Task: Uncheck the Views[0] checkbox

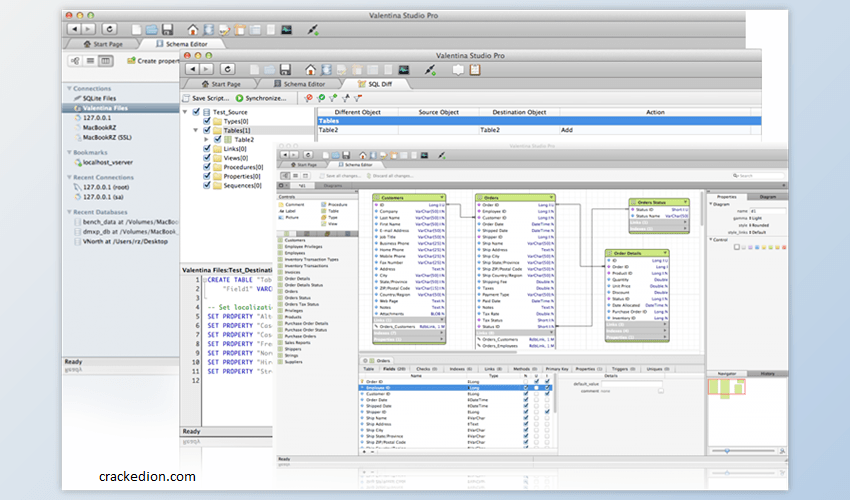Action: pyautogui.click(x=207, y=158)
